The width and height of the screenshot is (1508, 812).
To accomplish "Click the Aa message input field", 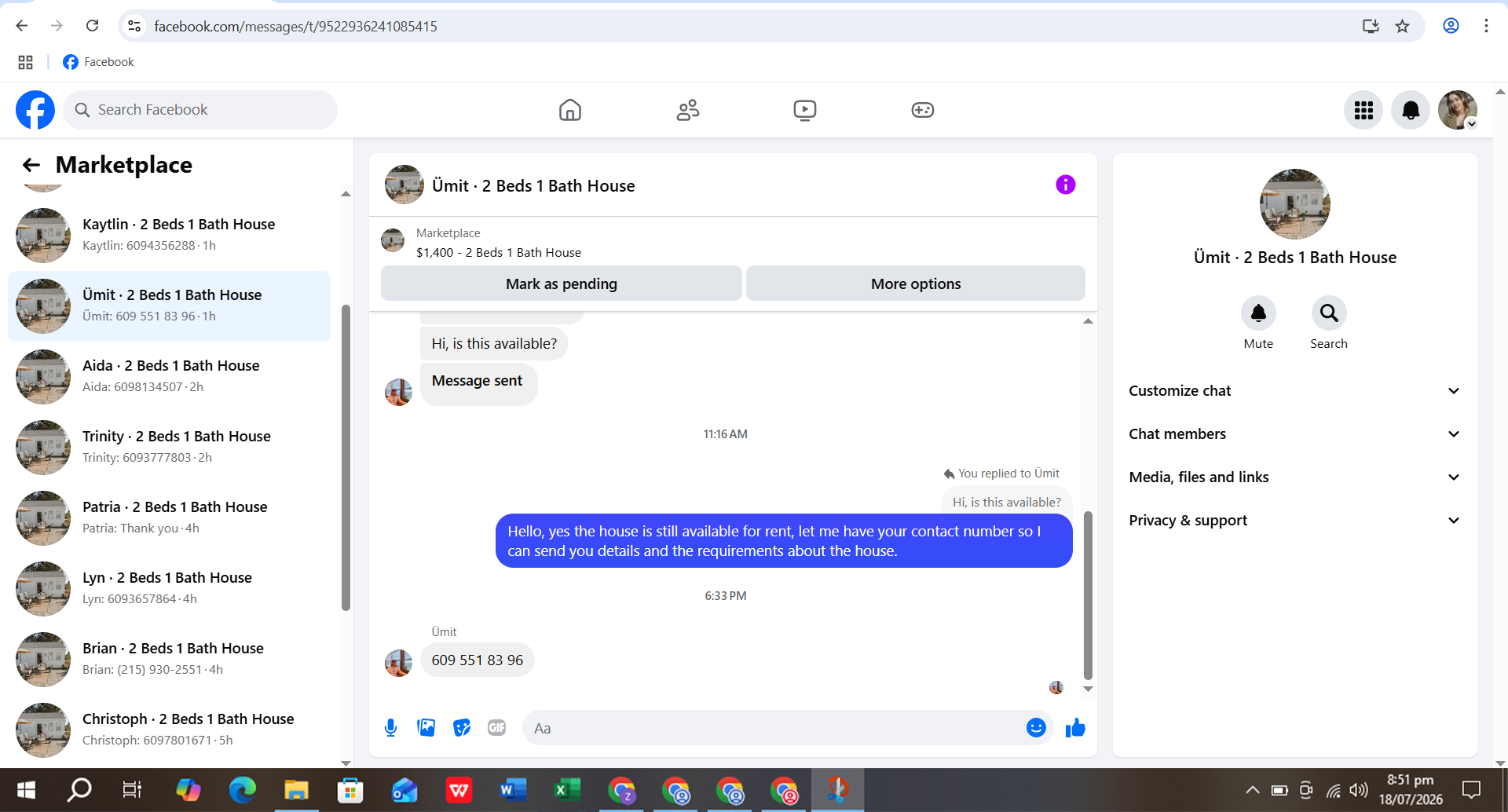I will coord(774,728).
